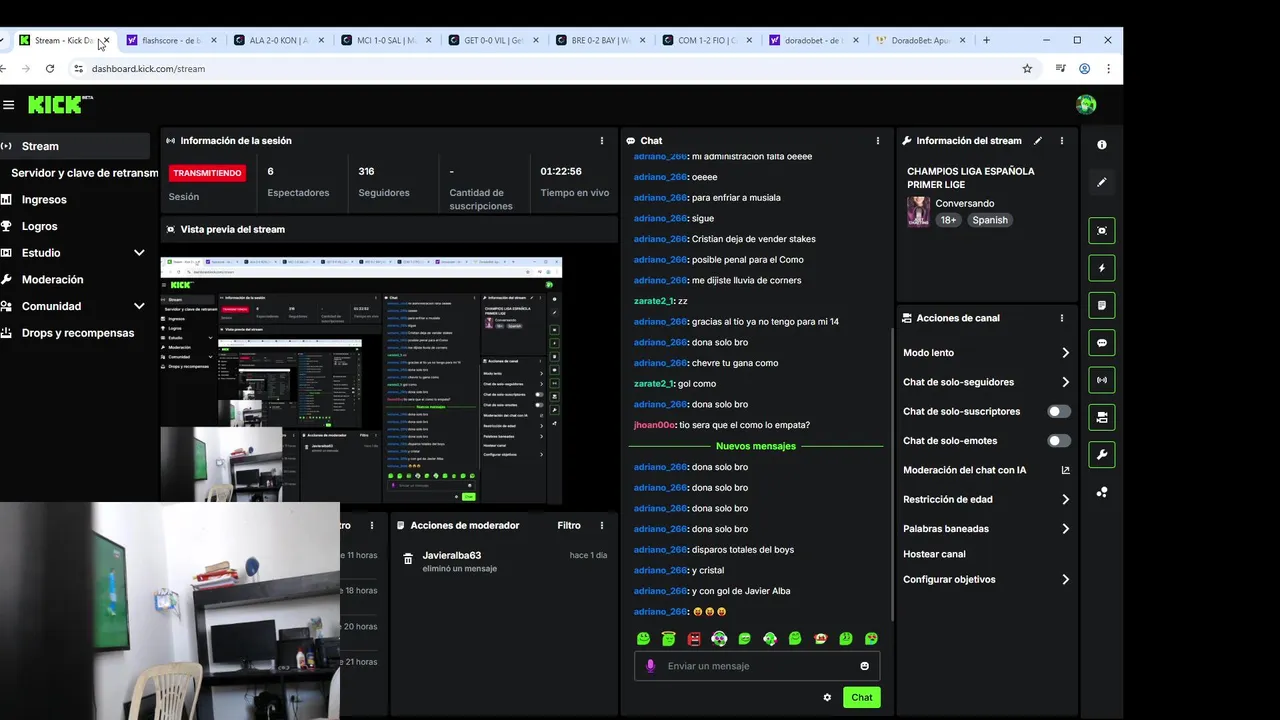The image size is (1280, 720).
Task: Toggle the camera stream widget icon
Action: [1102, 417]
